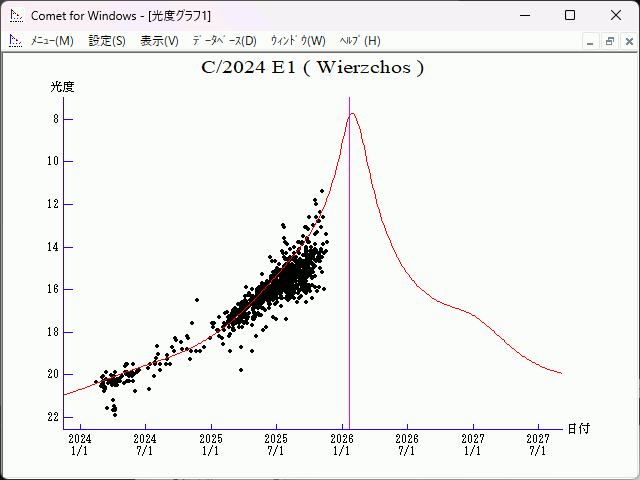
Task: Open the ウィンドウ(W) window menu
Action: click(298, 41)
